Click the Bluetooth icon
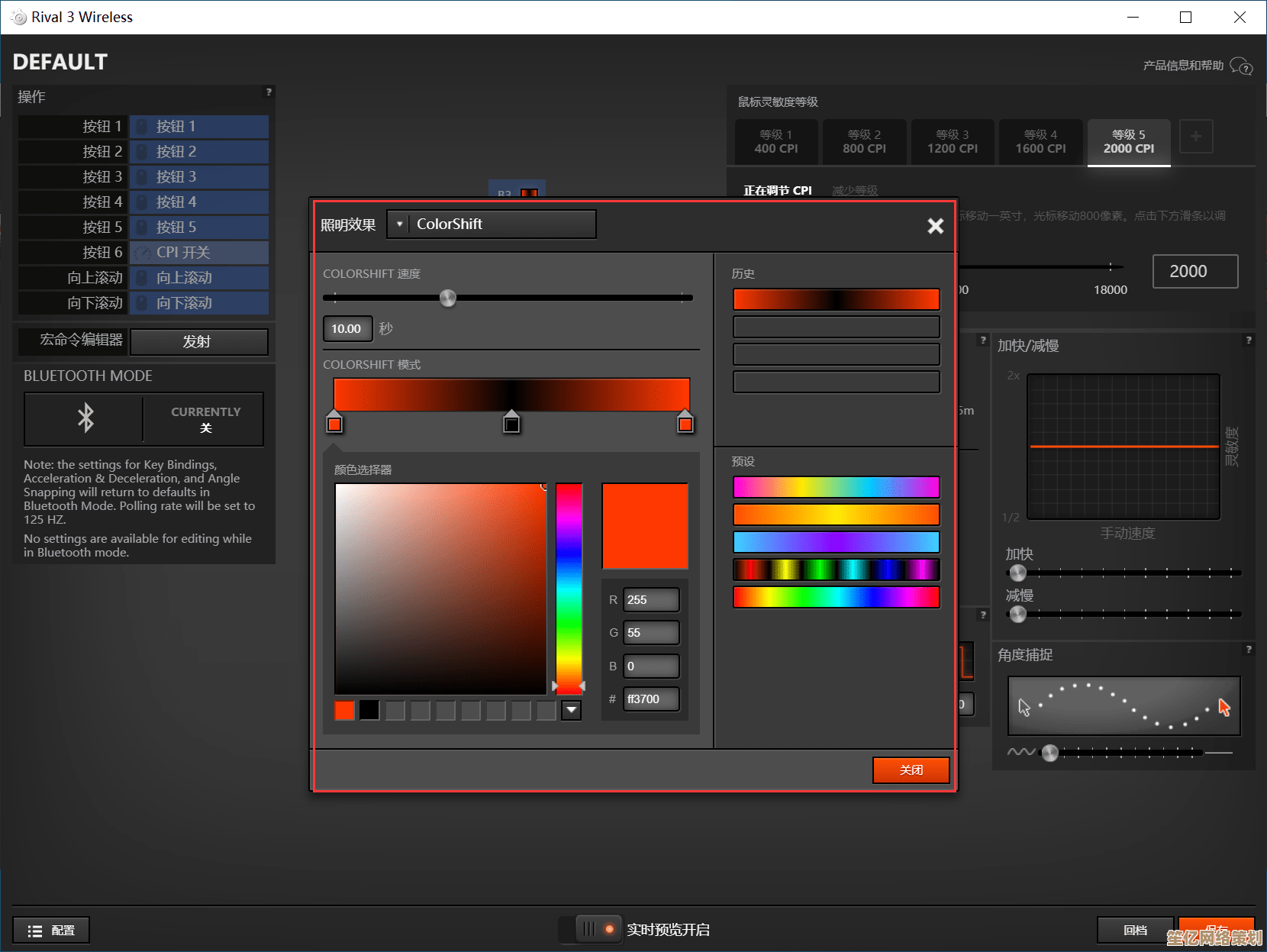 85,418
